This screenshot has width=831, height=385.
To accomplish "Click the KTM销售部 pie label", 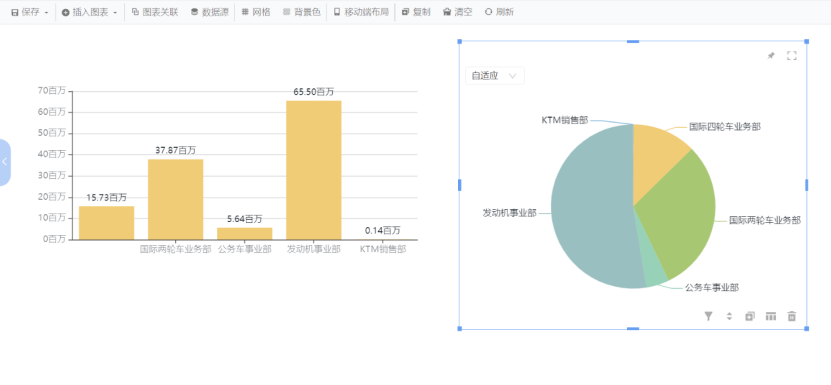I will 564,120.
